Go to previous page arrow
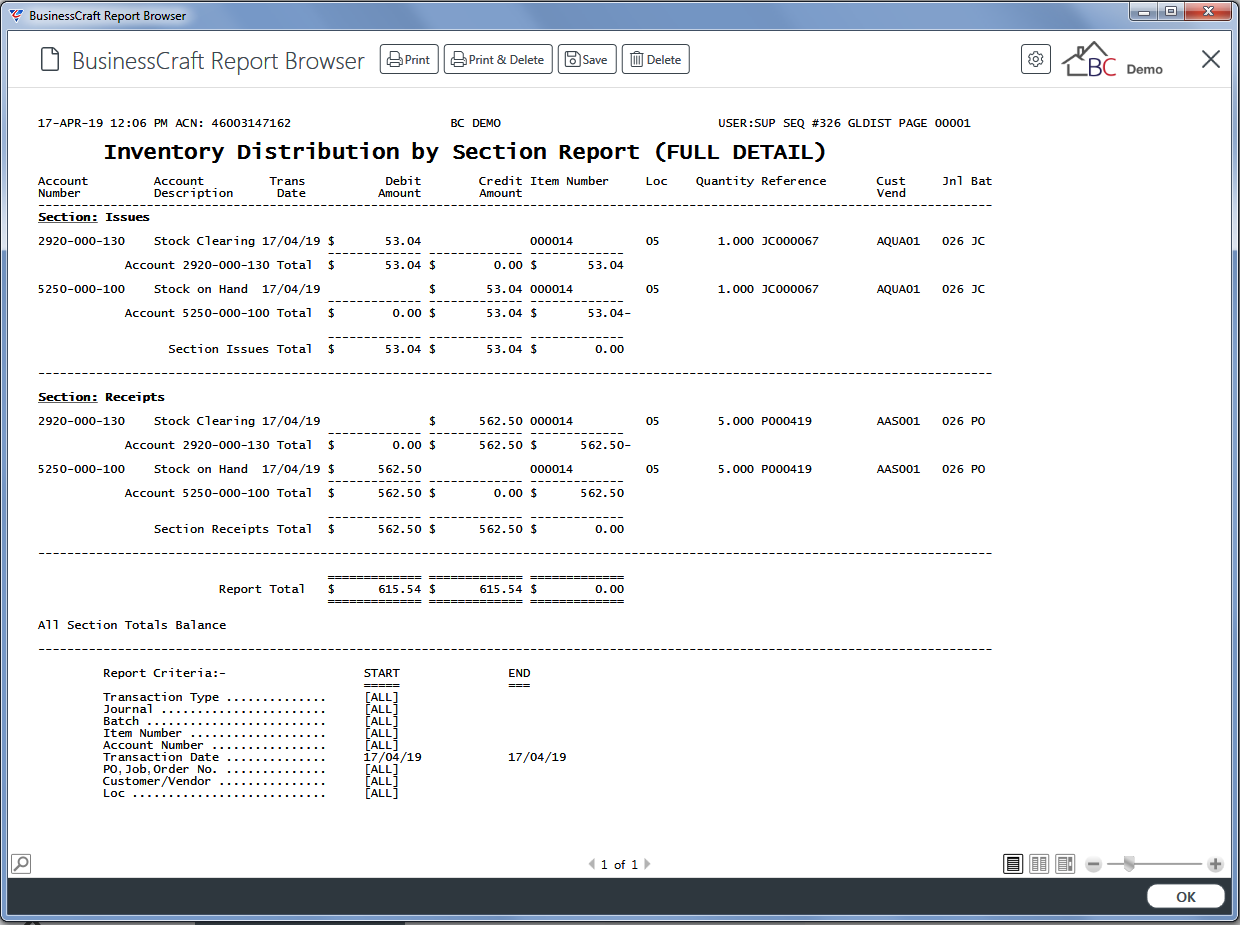The height and width of the screenshot is (925, 1240). tap(592, 865)
